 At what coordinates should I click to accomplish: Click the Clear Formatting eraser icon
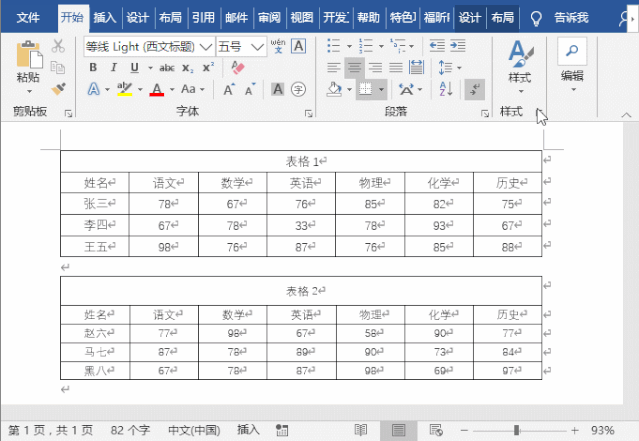pos(237,67)
